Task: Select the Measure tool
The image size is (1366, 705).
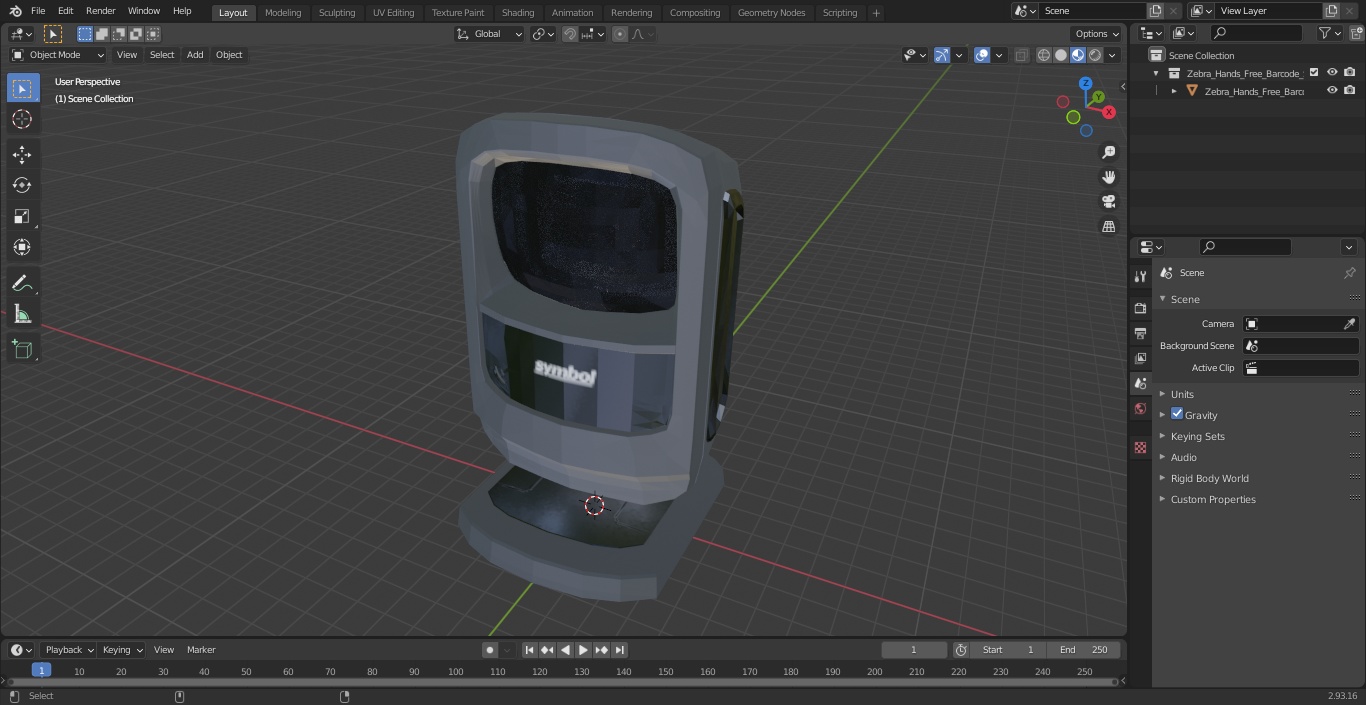Action: (x=22, y=314)
